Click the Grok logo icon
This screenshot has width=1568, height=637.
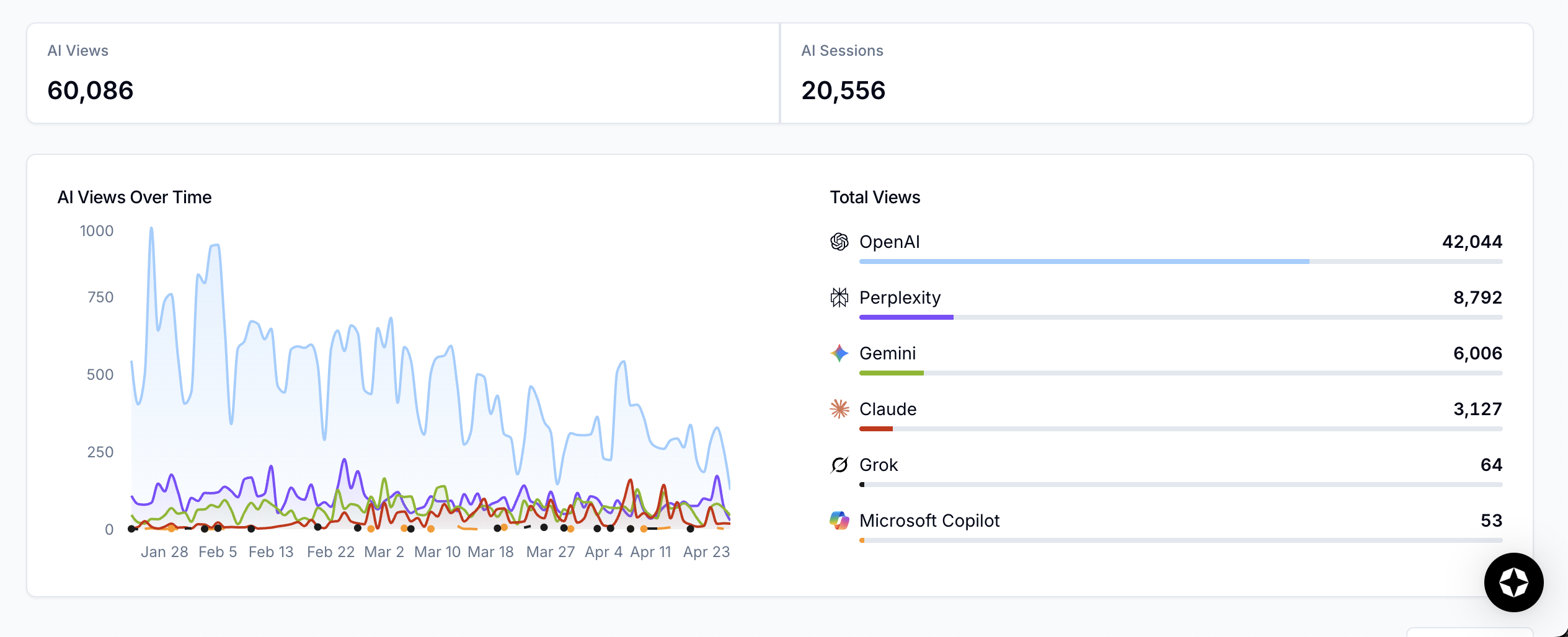[x=839, y=465]
